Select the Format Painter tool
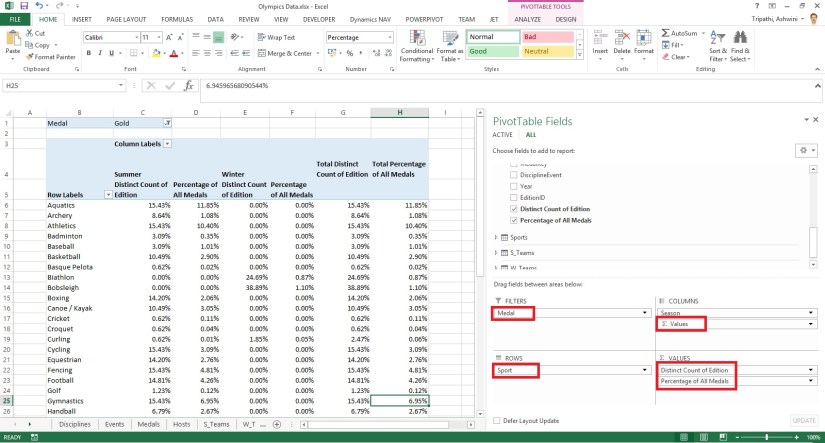This screenshot has width=825, height=443. 51,57
